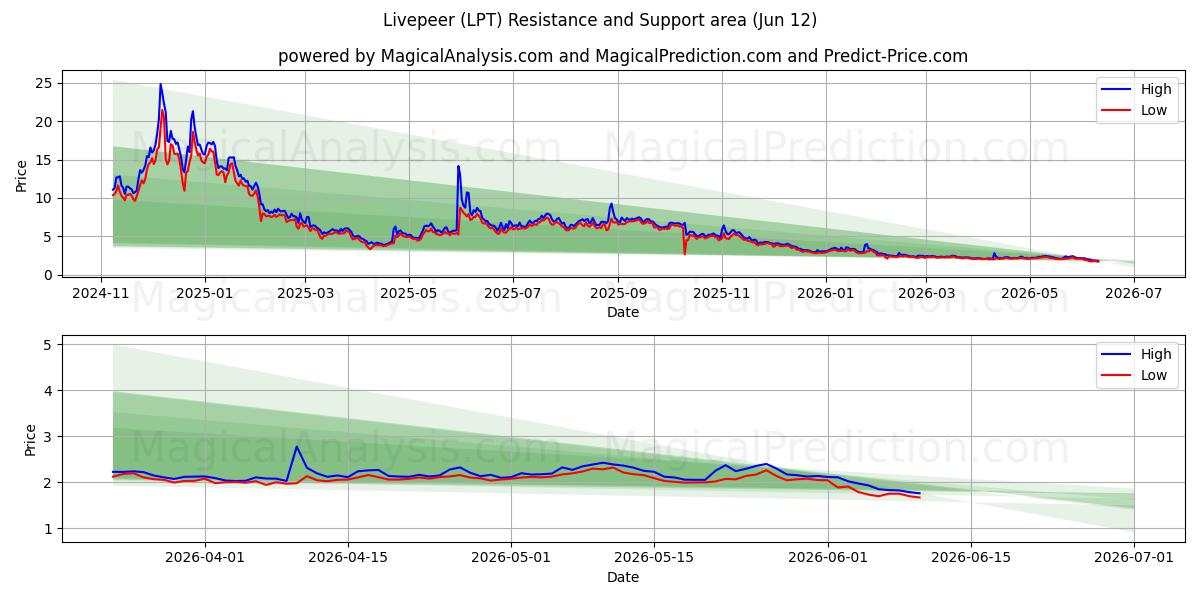Click the top chart 'Price' y-axis label
1200x600 pixels.
tap(22, 174)
